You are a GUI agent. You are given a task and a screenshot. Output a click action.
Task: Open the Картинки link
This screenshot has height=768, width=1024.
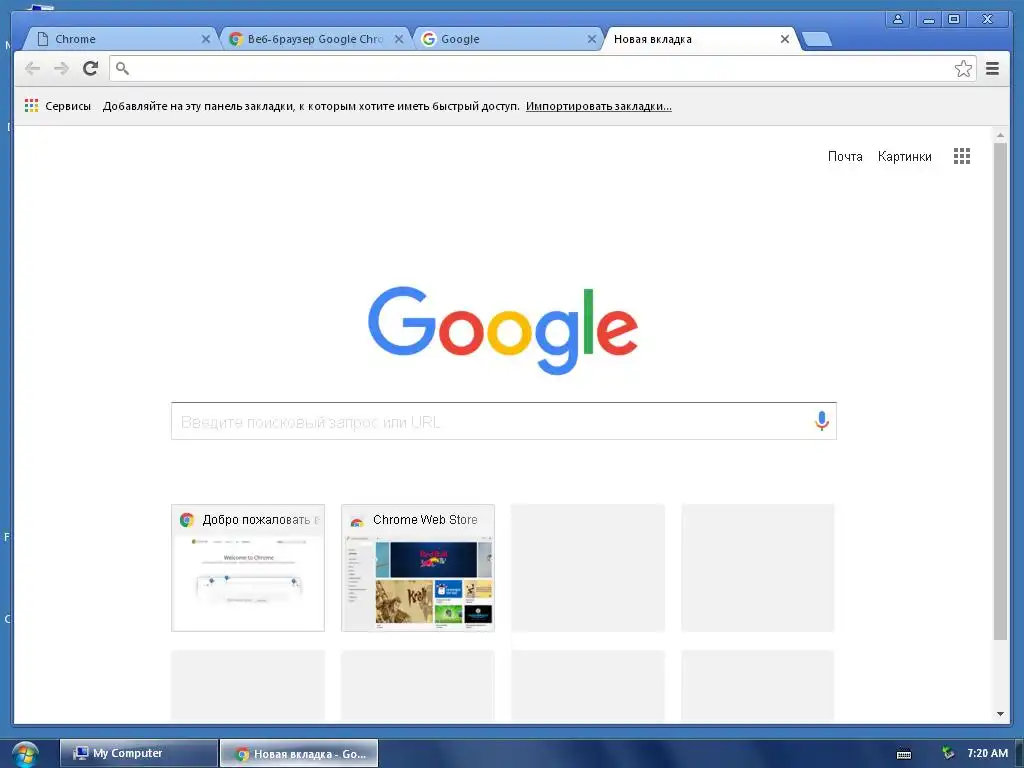coord(904,156)
